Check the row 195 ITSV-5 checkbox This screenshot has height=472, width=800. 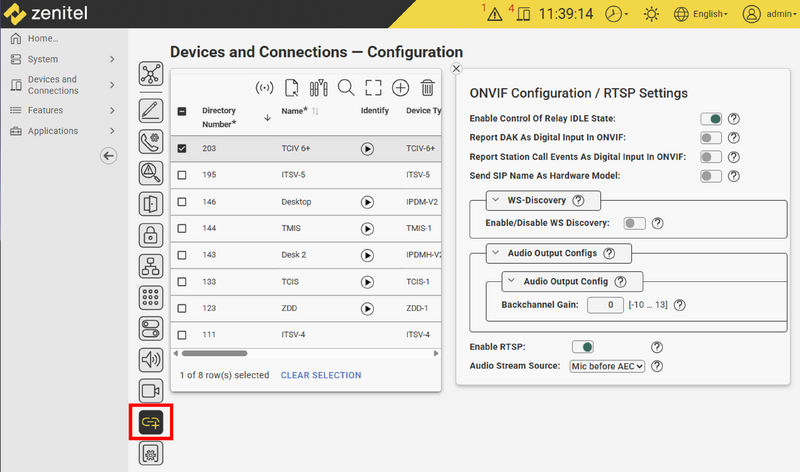point(182,175)
